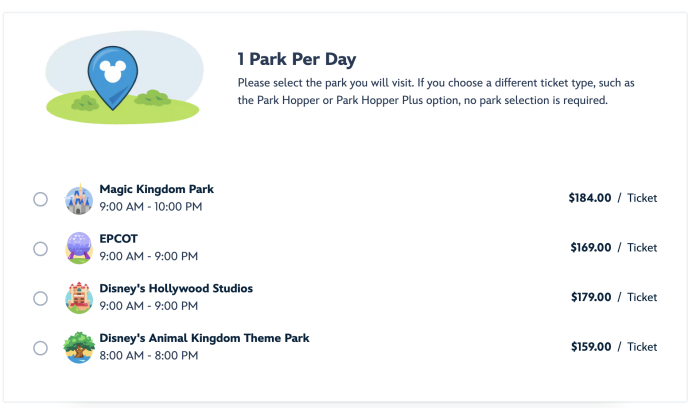Click the 8:00 AM - 8:00 PM hours
The width and height of the screenshot is (700, 408).
pyautogui.click(x=148, y=356)
